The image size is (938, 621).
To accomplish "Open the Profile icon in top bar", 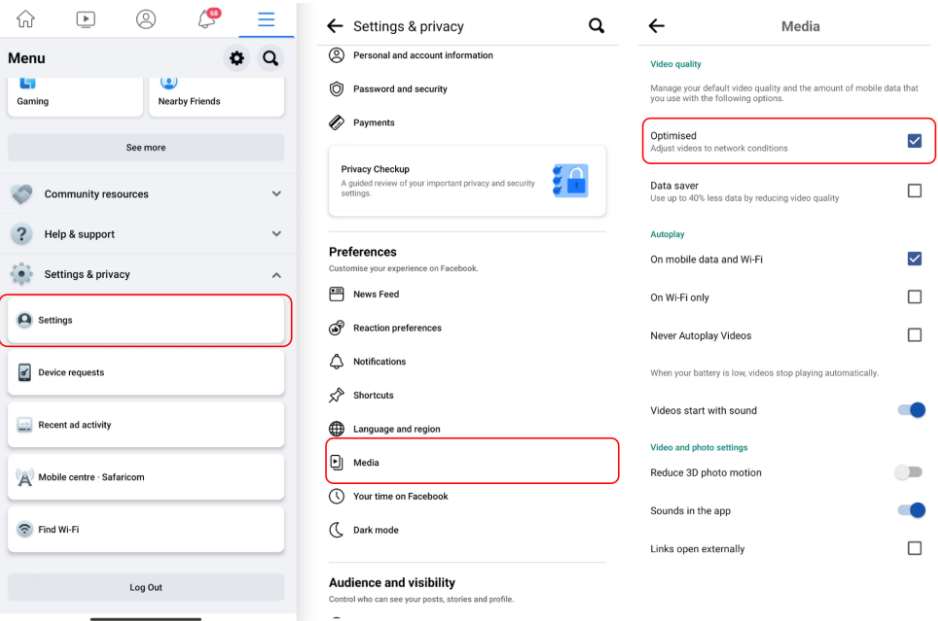I will (146, 19).
